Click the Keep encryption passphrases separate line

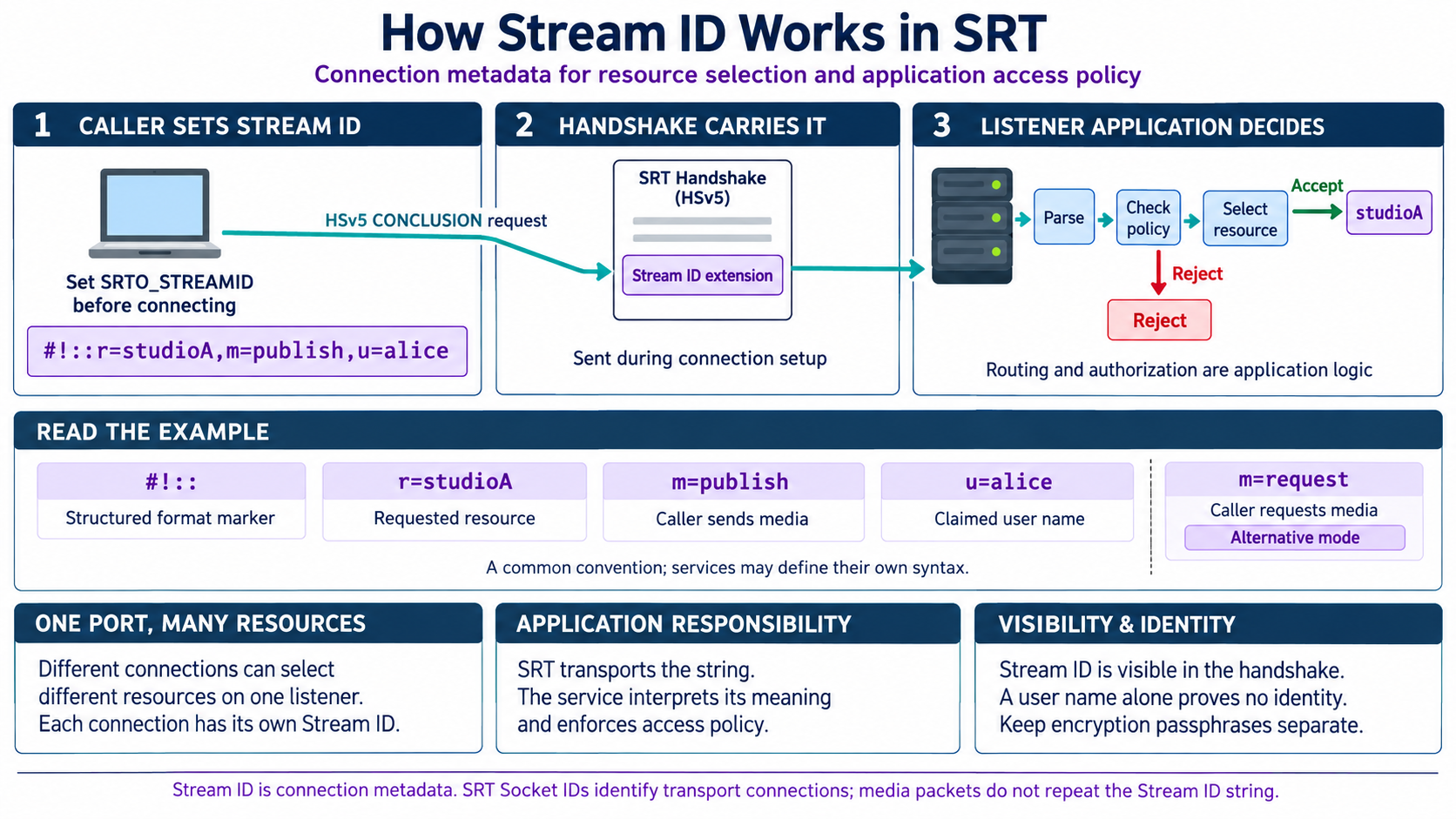click(1182, 725)
